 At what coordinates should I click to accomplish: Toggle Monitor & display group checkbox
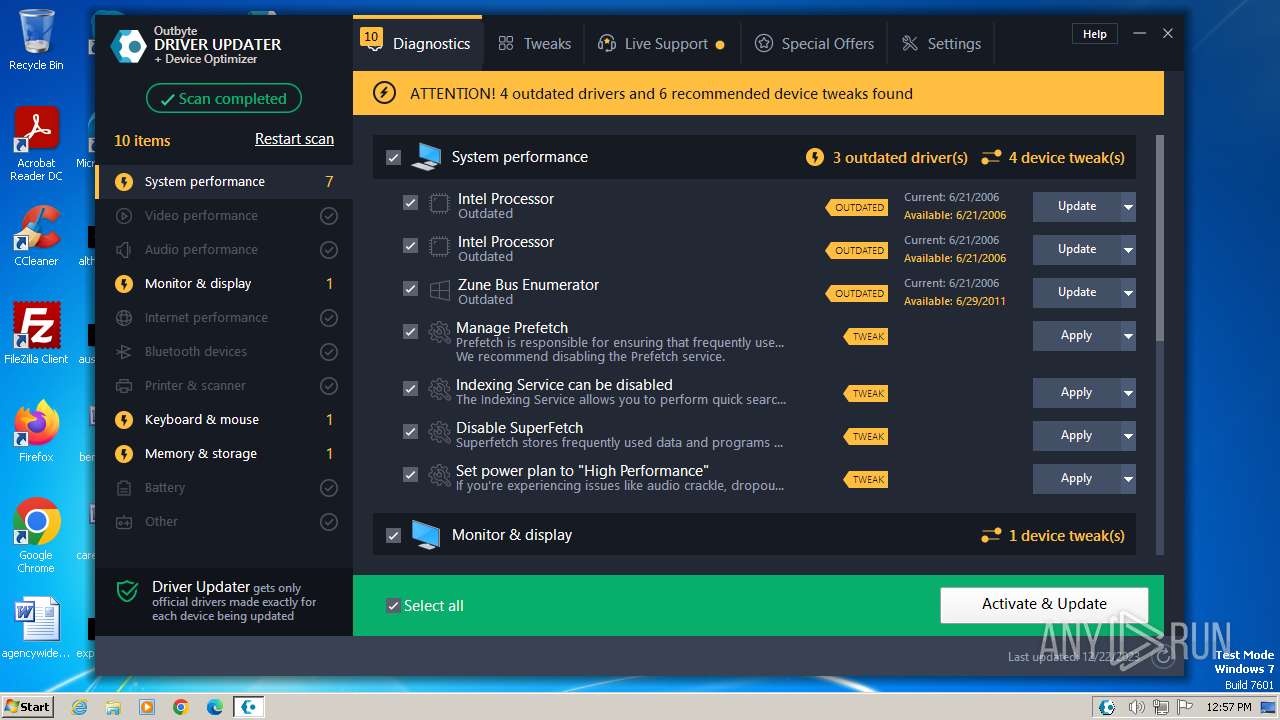(x=393, y=536)
